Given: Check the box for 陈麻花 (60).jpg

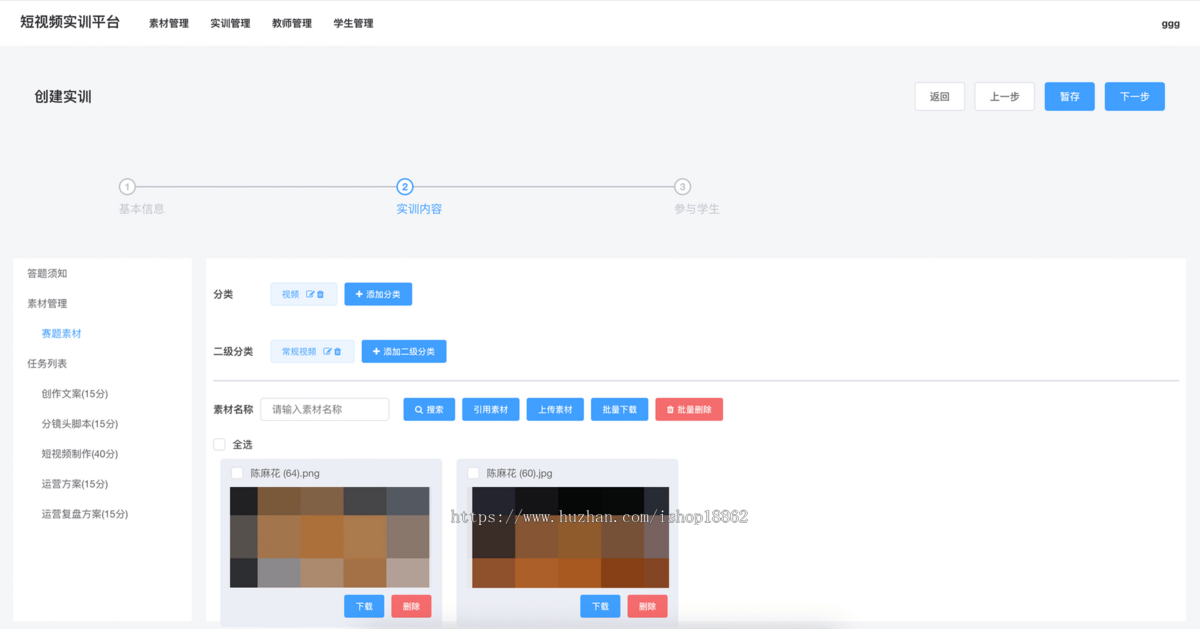Looking at the screenshot, I should pyautogui.click(x=473, y=473).
